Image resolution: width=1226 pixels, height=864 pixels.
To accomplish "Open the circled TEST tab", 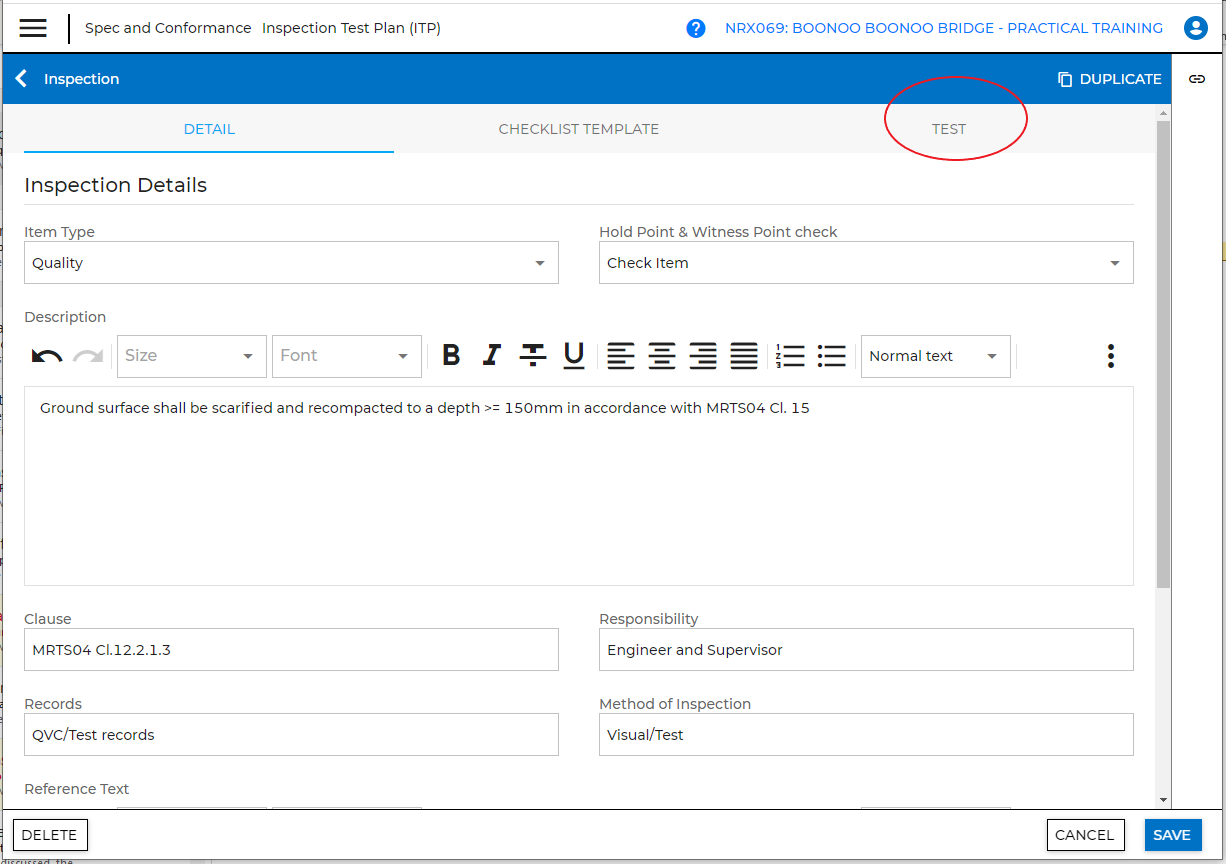I will [948, 129].
